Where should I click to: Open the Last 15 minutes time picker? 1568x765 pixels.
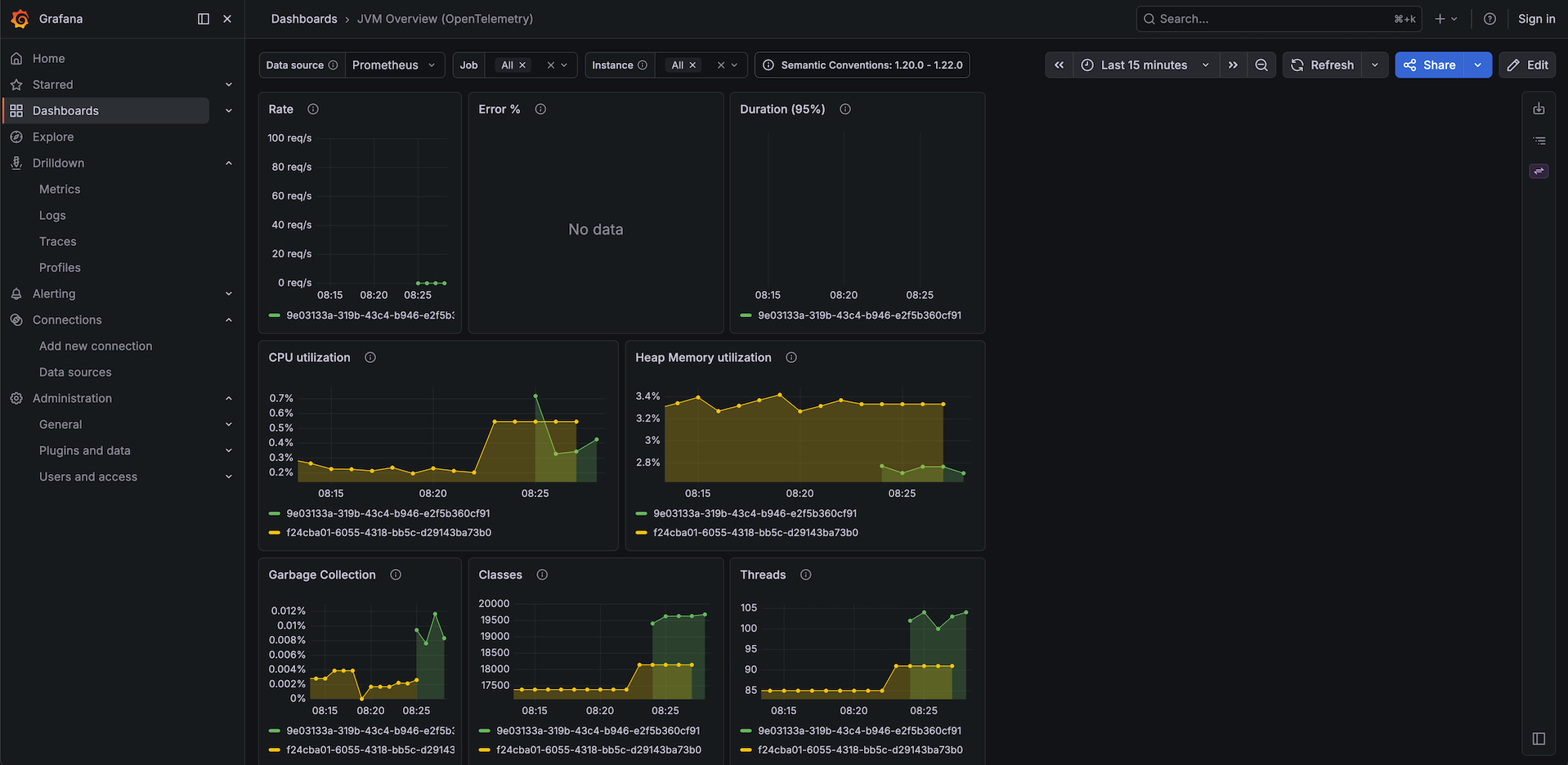(1145, 65)
